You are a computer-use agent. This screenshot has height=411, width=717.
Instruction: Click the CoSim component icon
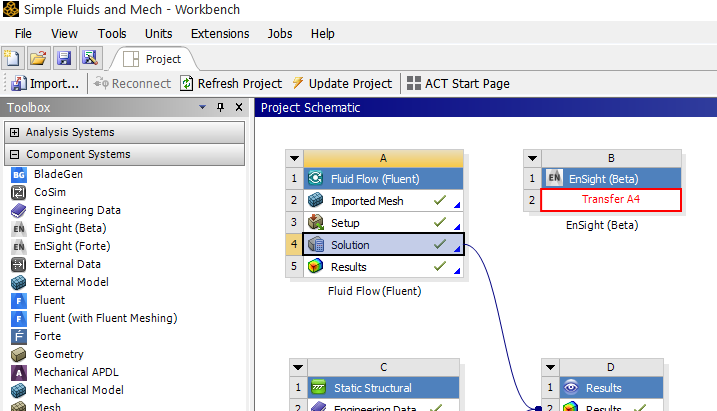coord(19,192)
